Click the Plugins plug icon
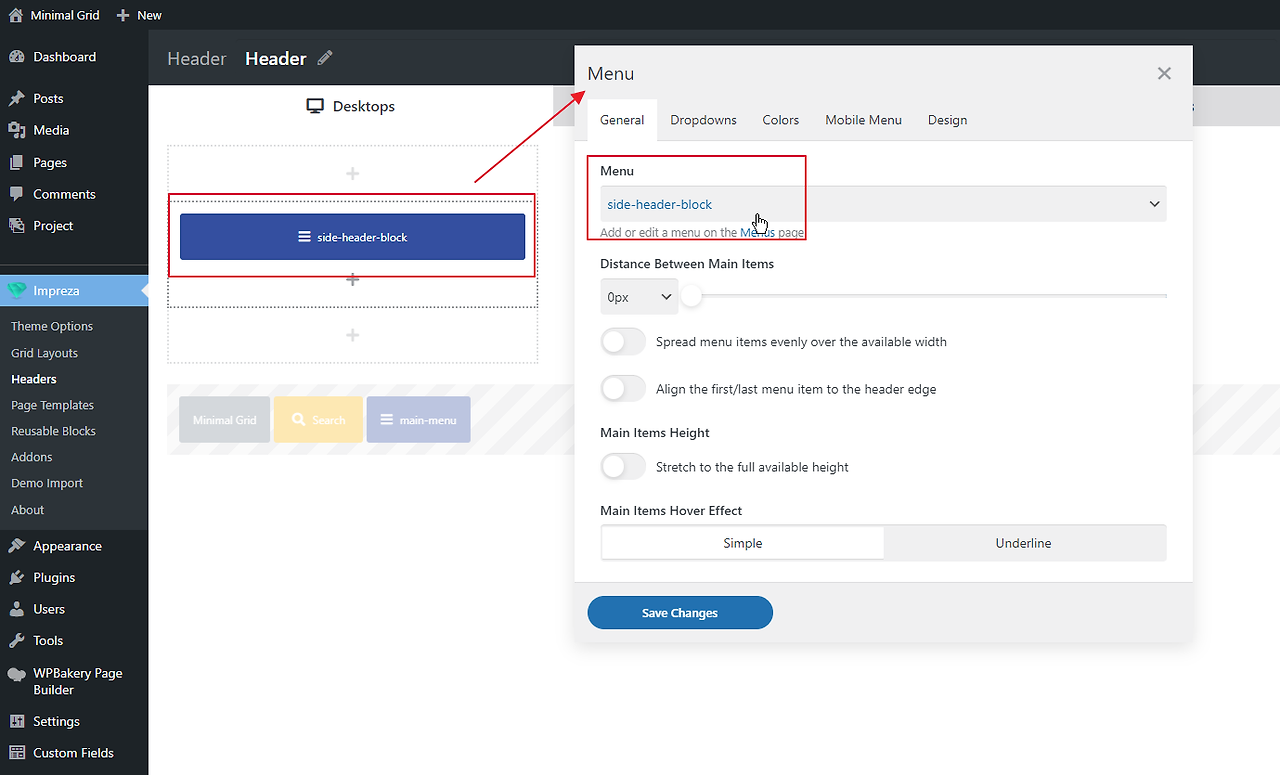The height and width of the screenshot is (775, 1280). [16, 578]
